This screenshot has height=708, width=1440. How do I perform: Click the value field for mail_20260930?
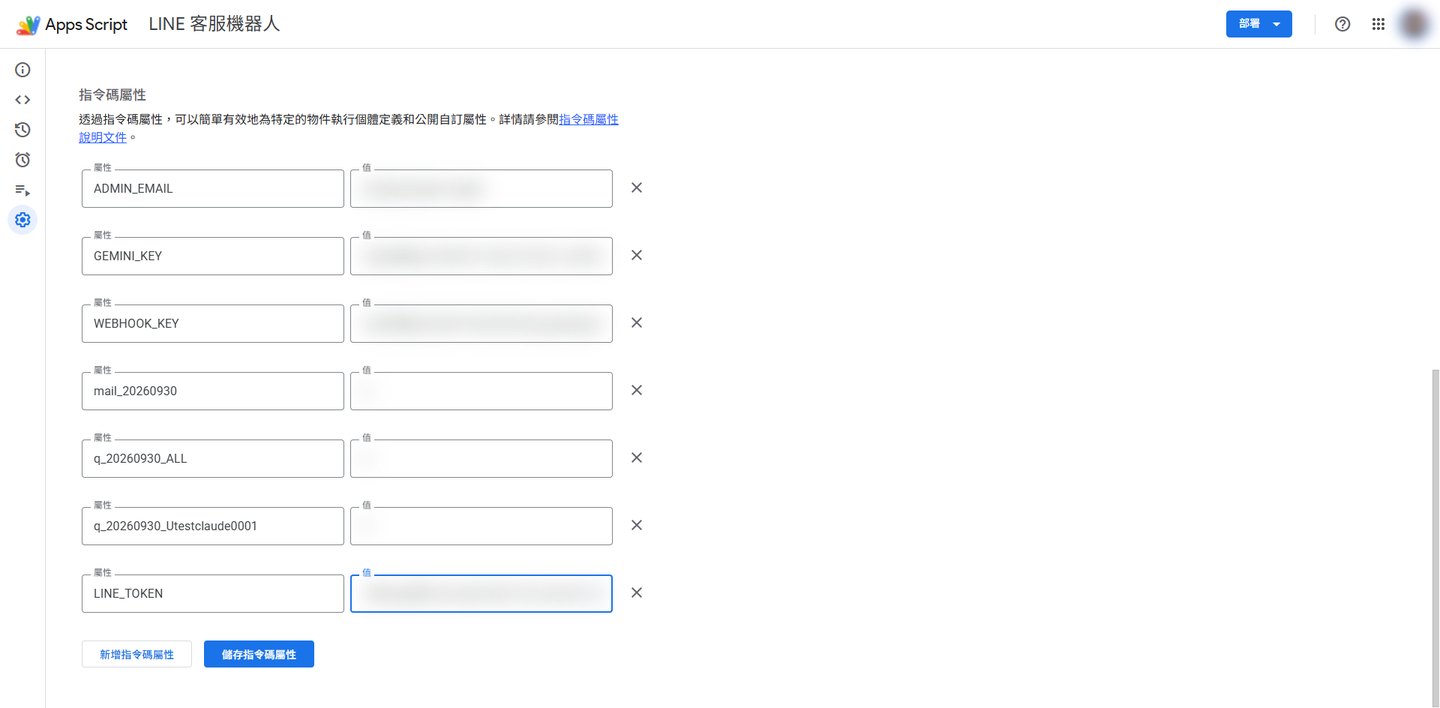pos(481,391)
